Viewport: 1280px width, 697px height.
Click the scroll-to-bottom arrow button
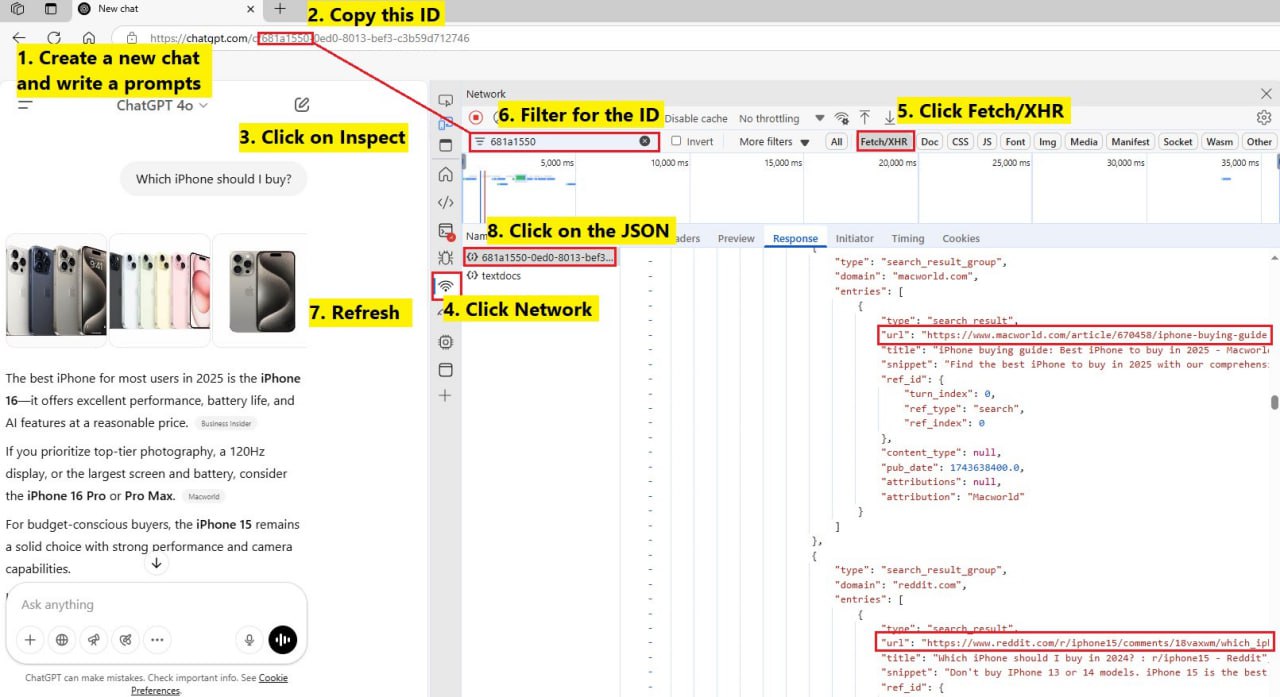(156, 563)
